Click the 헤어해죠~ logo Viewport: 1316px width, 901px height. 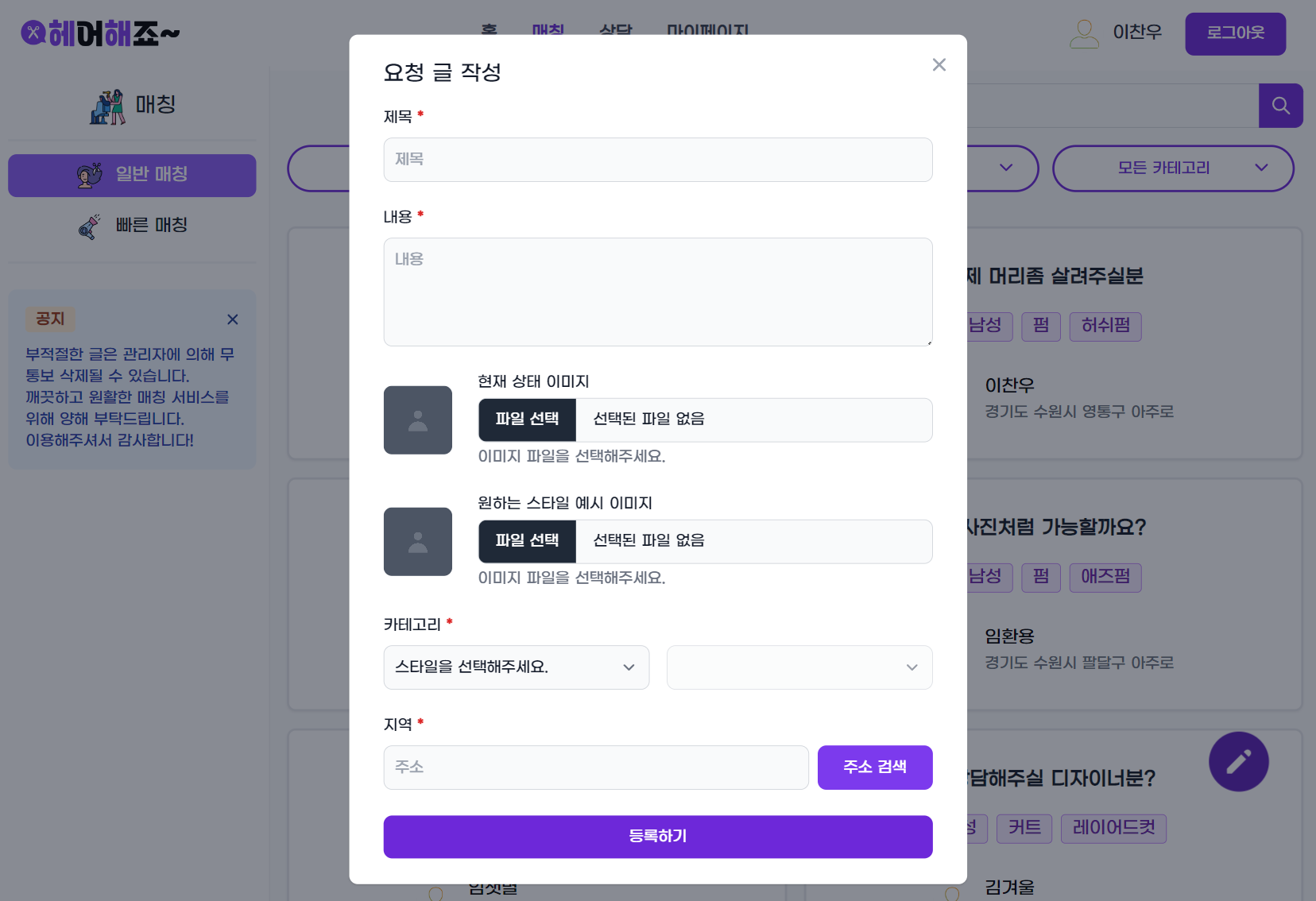[x=99, y=32]
